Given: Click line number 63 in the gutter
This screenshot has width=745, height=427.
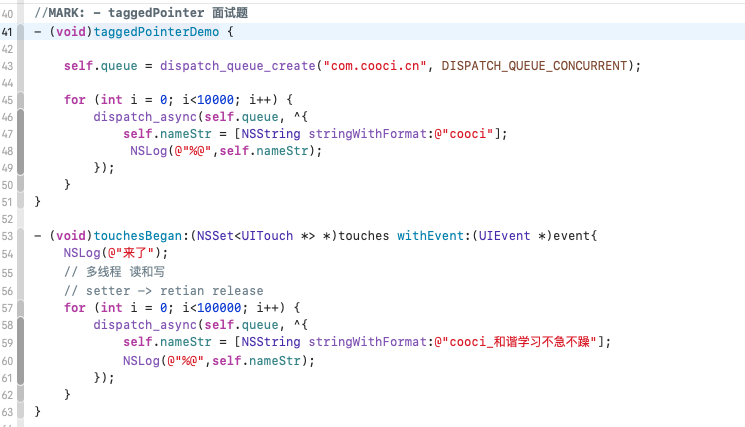Looking at the screenshot, I should tap(7, 412).
